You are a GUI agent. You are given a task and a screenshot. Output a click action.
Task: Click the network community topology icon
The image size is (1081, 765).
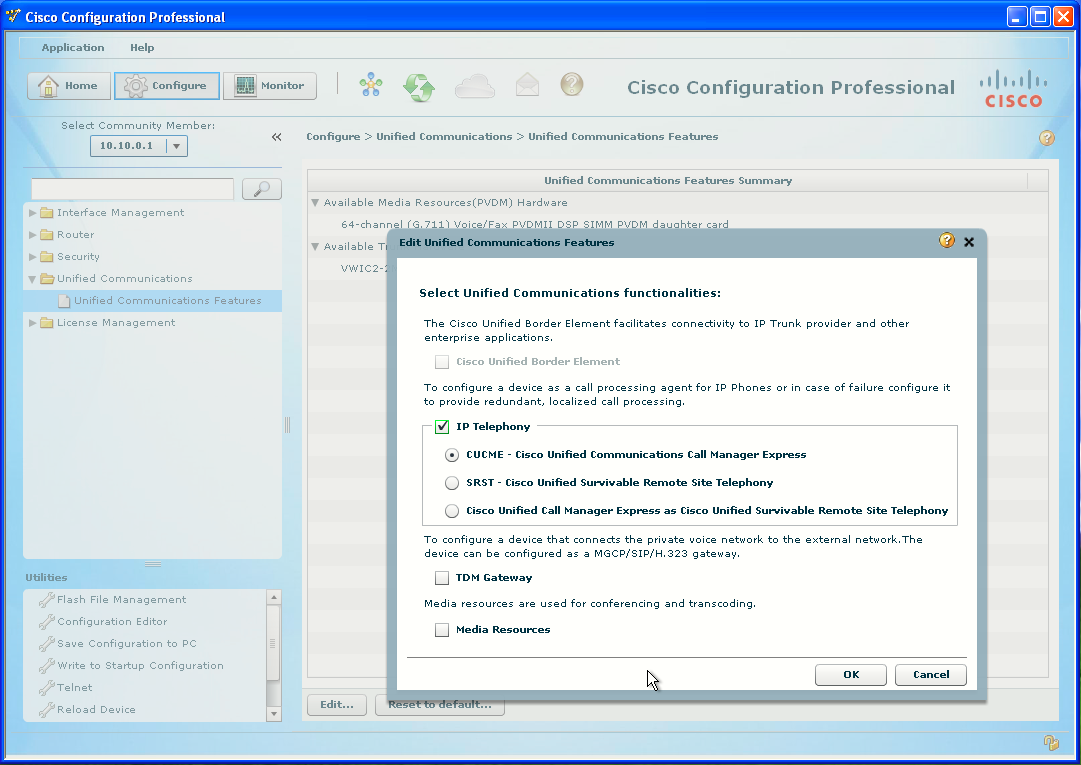coord(371,85)
